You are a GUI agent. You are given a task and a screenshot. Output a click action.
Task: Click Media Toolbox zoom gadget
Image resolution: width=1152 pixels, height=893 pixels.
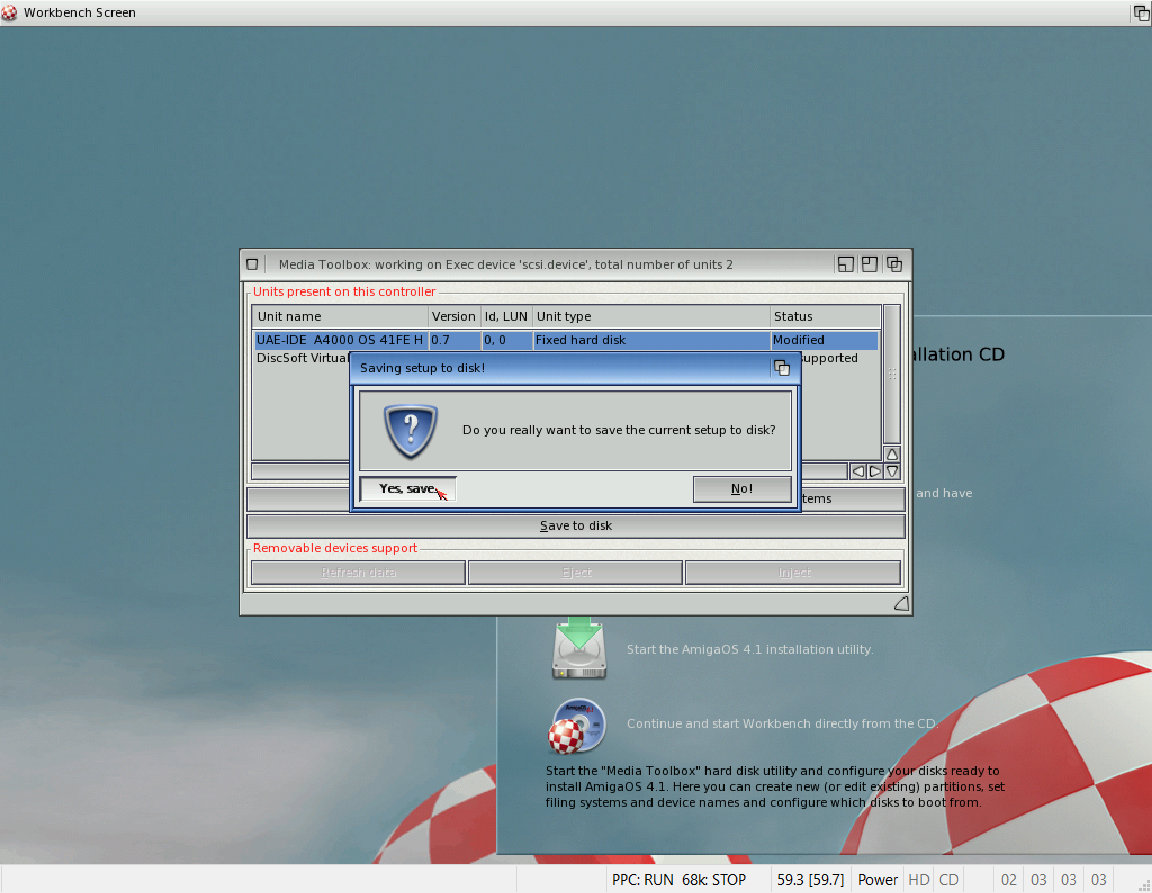(870, 265)
